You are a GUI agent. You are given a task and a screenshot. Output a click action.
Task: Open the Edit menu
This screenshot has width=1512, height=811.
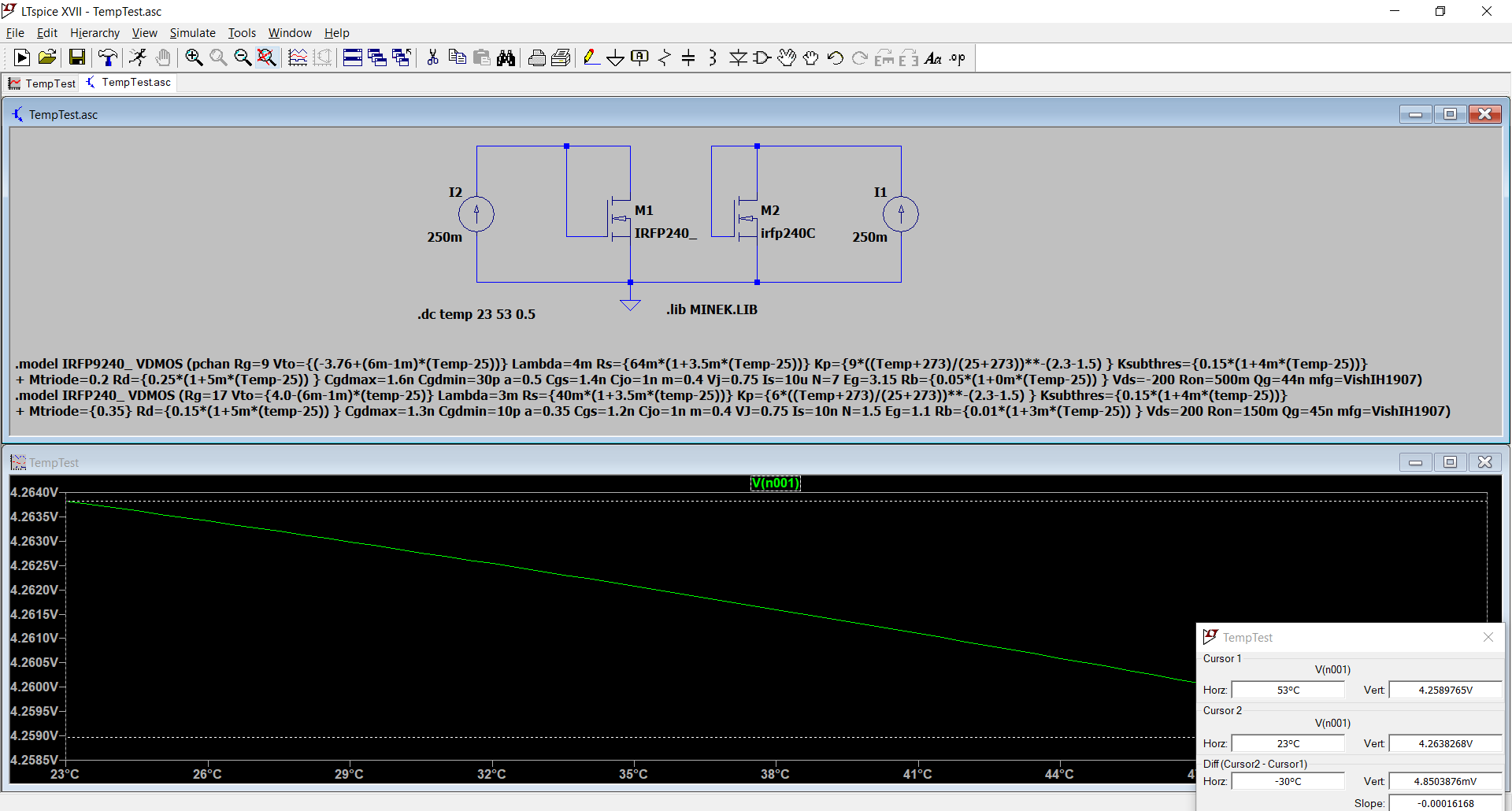tap(47, 32)
